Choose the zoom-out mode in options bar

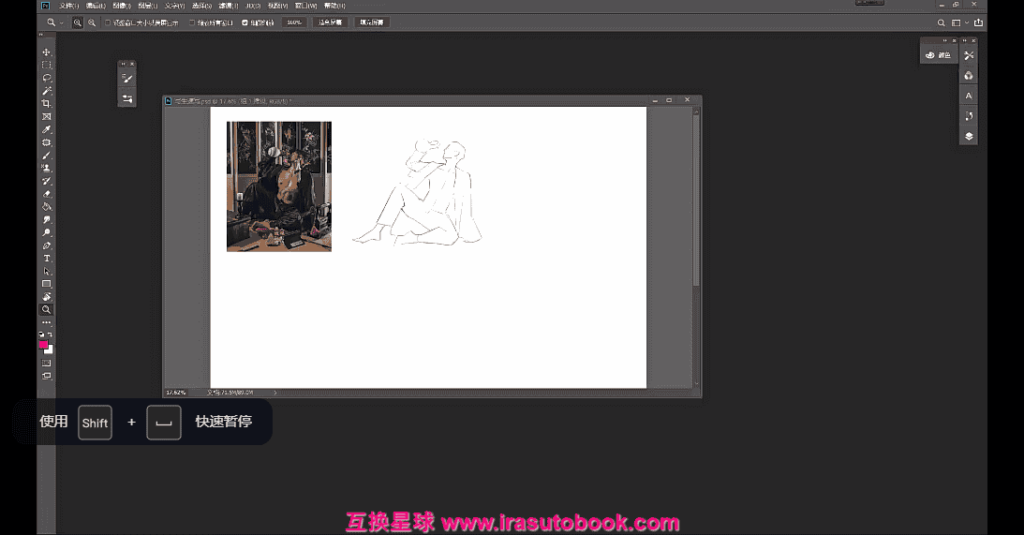click(x=92, y=22)
